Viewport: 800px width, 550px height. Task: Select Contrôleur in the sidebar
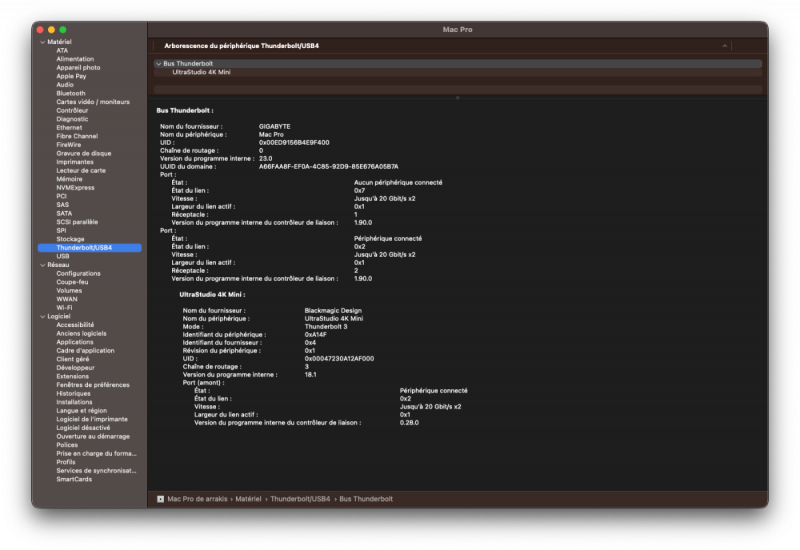coord(72,110)
